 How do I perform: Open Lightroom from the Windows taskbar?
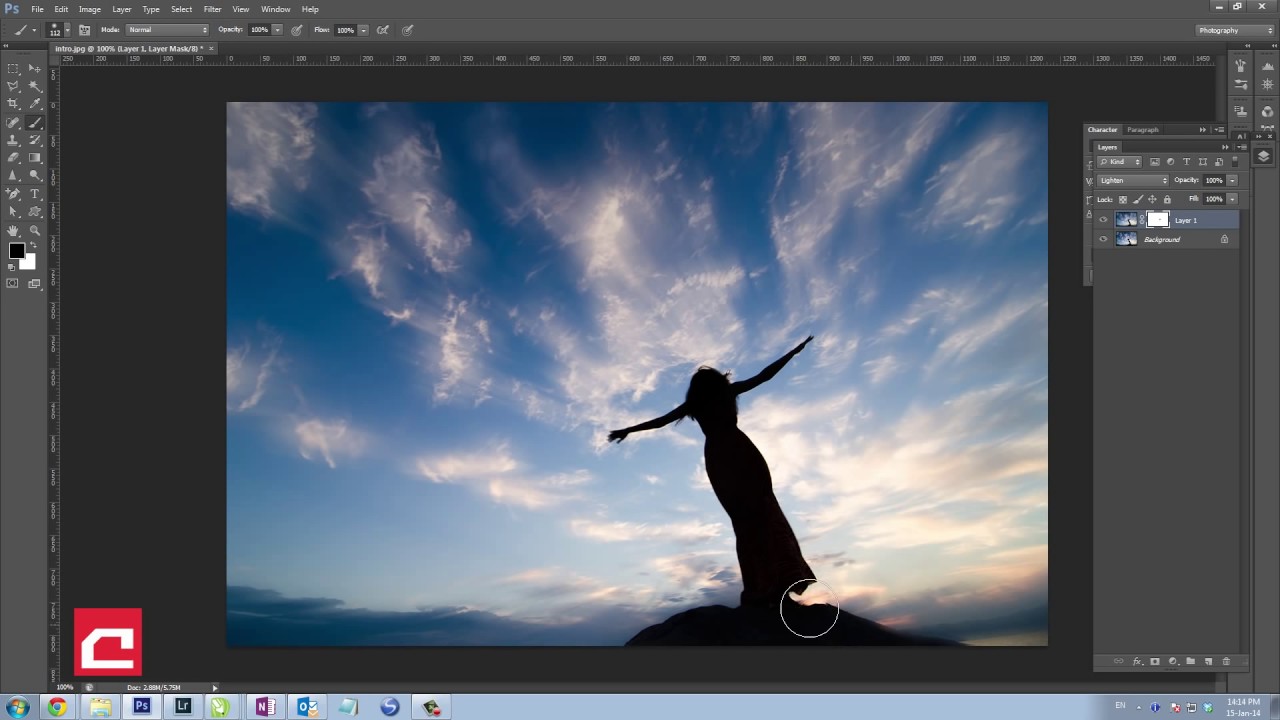coord(183,707)
